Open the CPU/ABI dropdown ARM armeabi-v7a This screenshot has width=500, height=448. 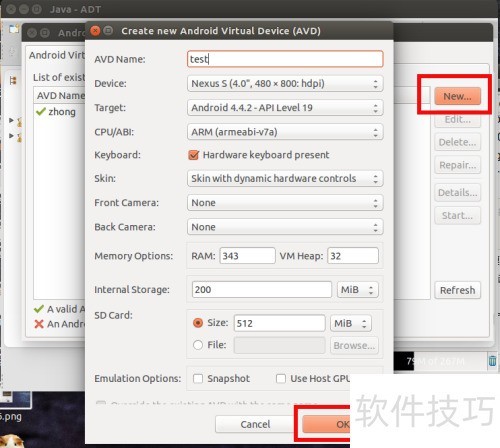tap(285, 132)
